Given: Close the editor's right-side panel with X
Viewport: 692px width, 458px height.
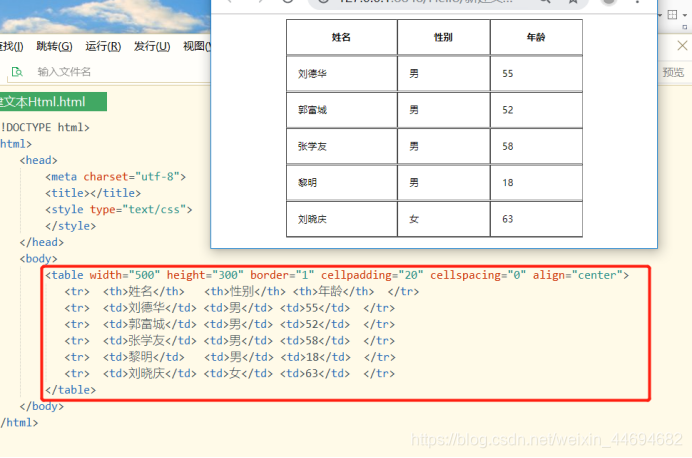Looking at the screenshot, I should point(682,45).
